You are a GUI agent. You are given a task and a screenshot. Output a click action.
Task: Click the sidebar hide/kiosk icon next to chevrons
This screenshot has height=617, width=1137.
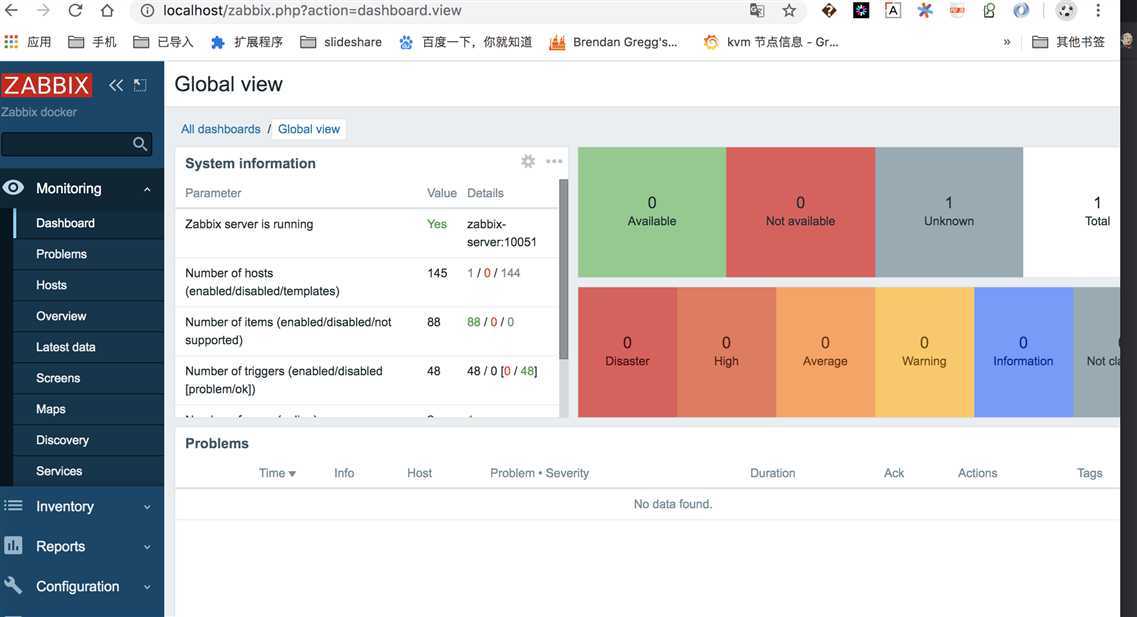pyautogui.click(x=140, y=85)
